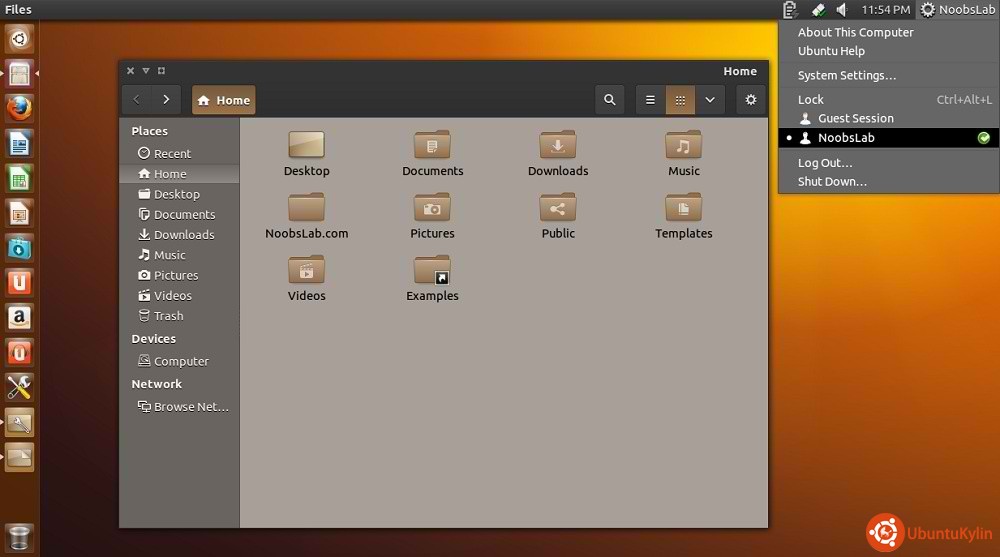Switch to list view
The image size is (1000, 557).
coord(650,100)
